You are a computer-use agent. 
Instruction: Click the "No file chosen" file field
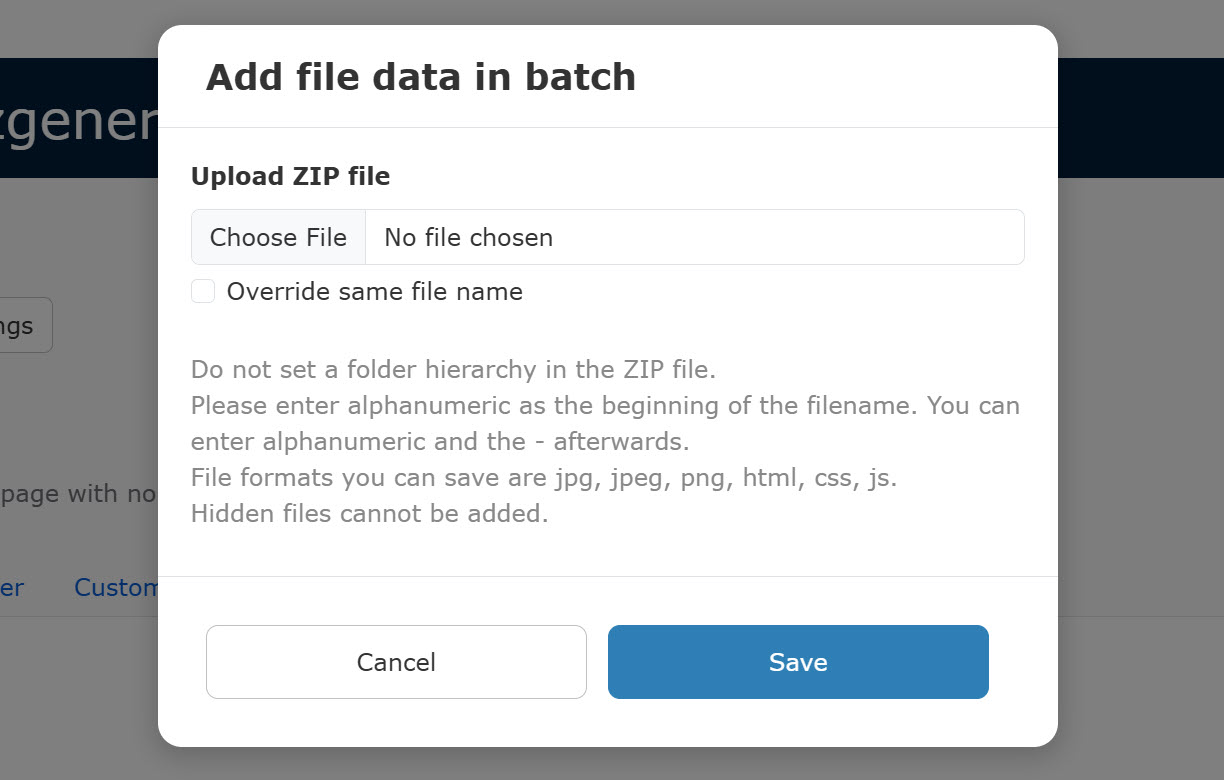point(694,237)
